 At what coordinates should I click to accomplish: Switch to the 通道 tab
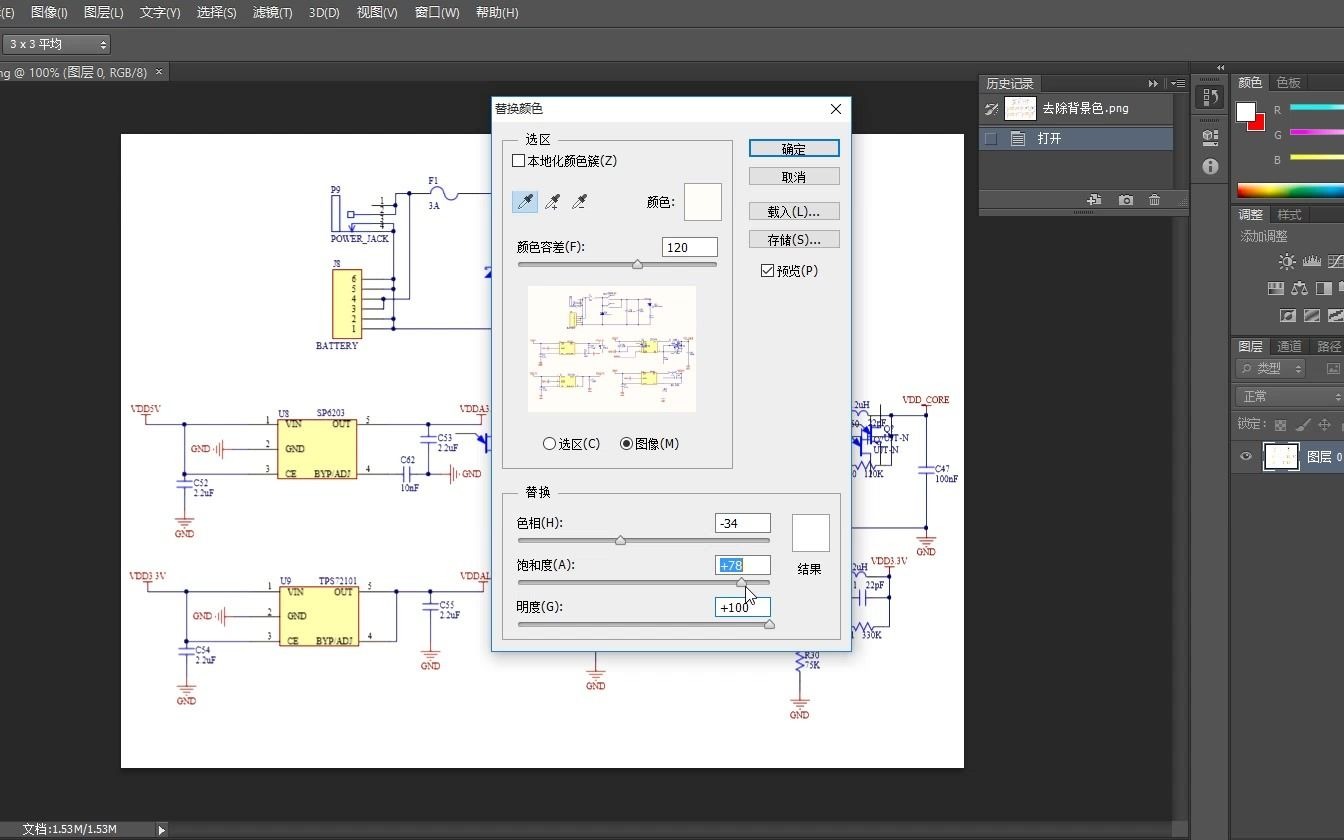click(x=1289, y=346)
